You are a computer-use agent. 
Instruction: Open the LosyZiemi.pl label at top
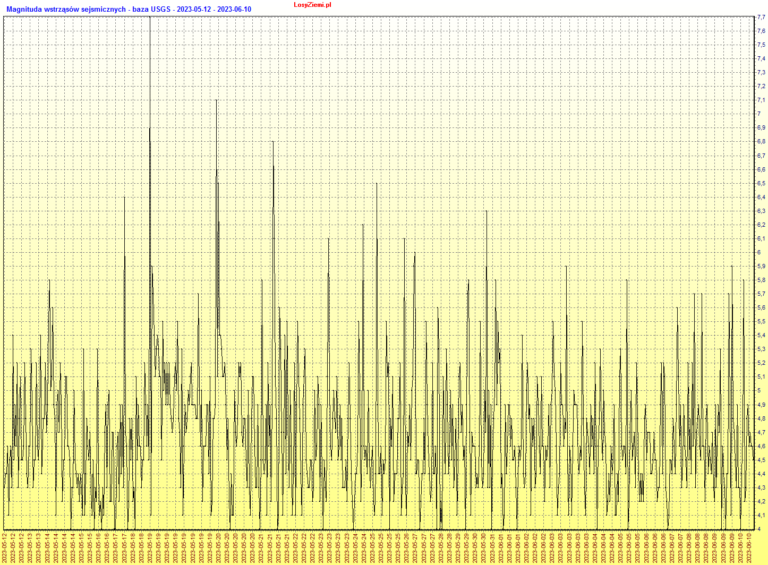tap(312, 4)
